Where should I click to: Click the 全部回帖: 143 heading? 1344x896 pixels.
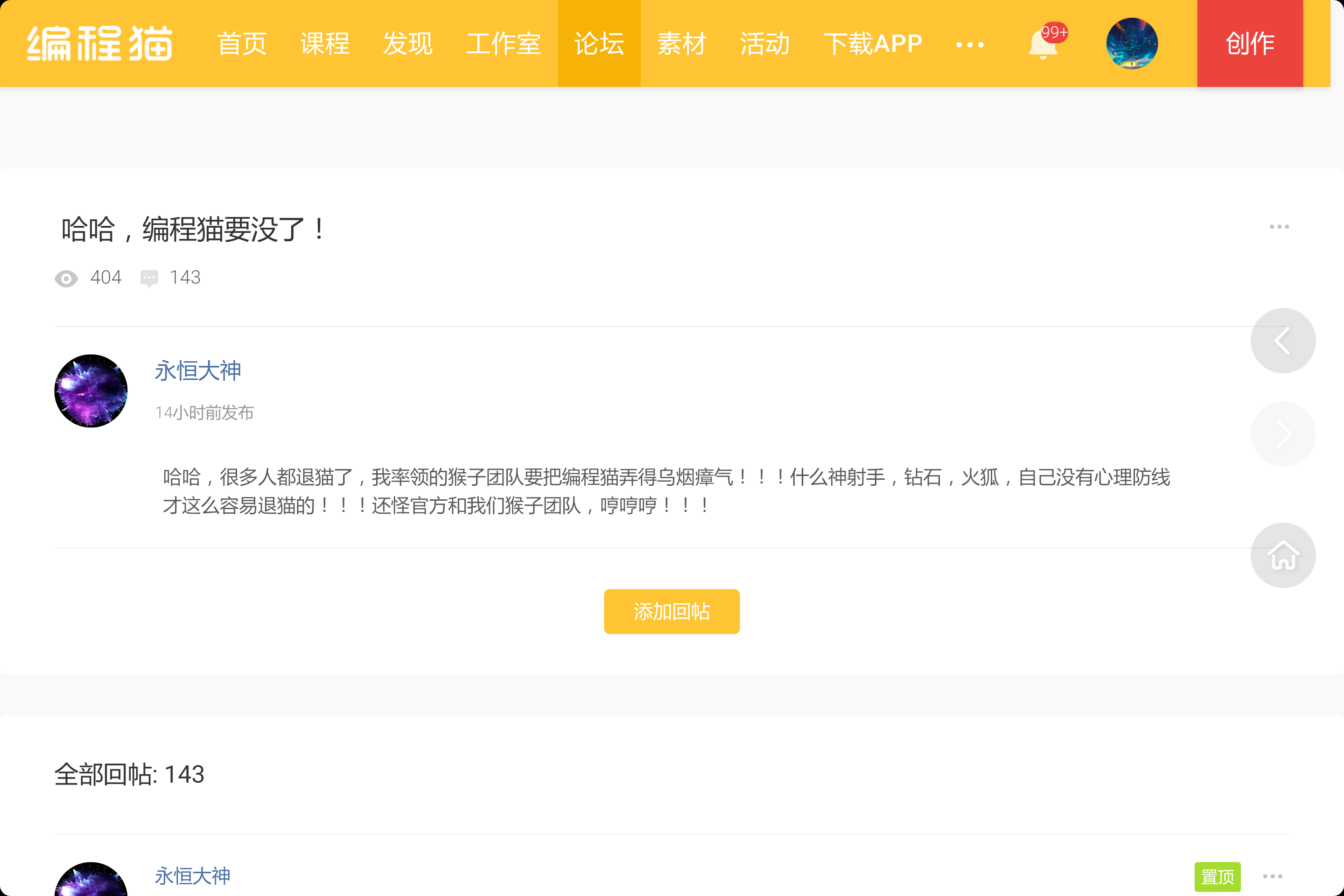[129, 774]
